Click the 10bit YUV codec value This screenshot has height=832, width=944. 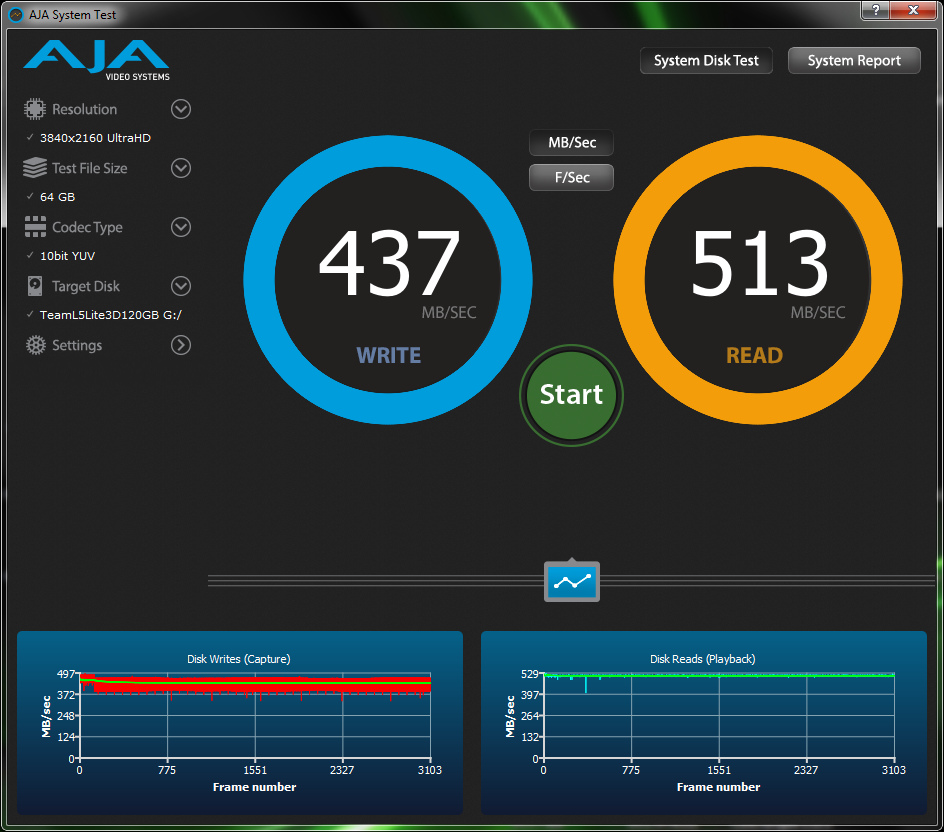[x=67, y=256]
